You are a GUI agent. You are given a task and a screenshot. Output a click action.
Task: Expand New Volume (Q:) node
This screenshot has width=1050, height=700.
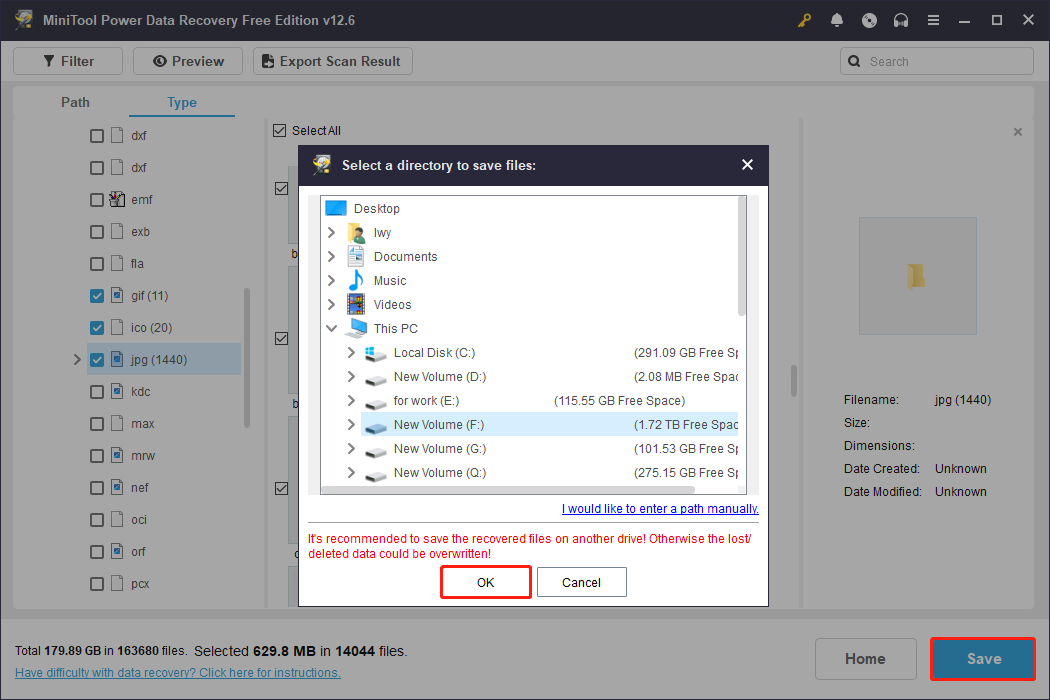coord(352,473)
